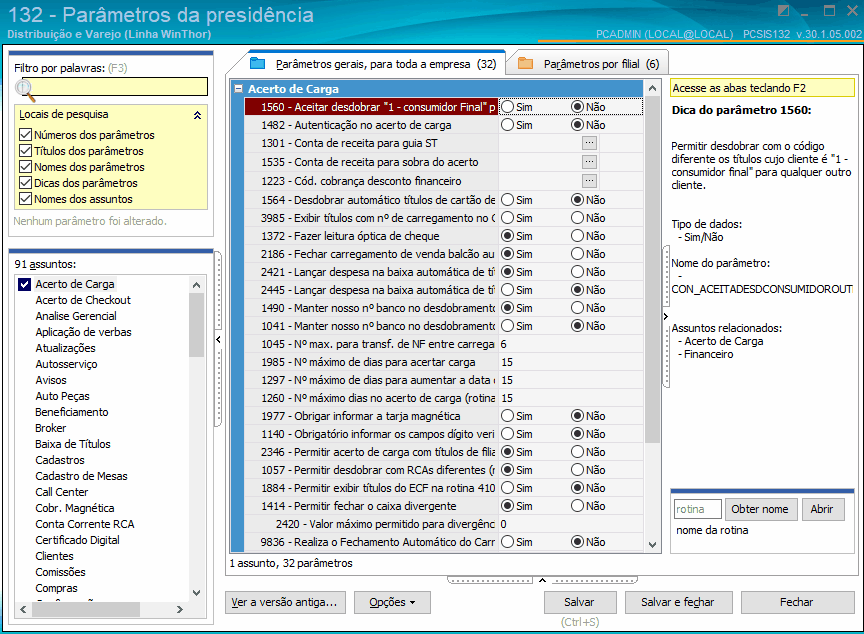864x634 pixels.
Task: Open lookup button for 1301 Conta de receita
Action: pos(589,143)
